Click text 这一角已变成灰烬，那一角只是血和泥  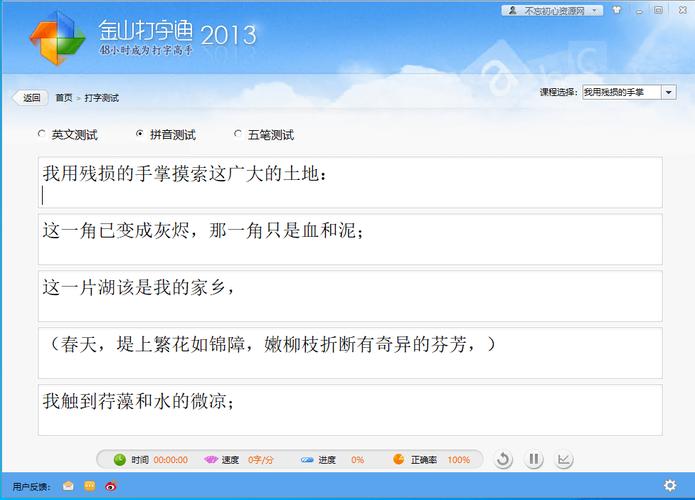point(203,230)
